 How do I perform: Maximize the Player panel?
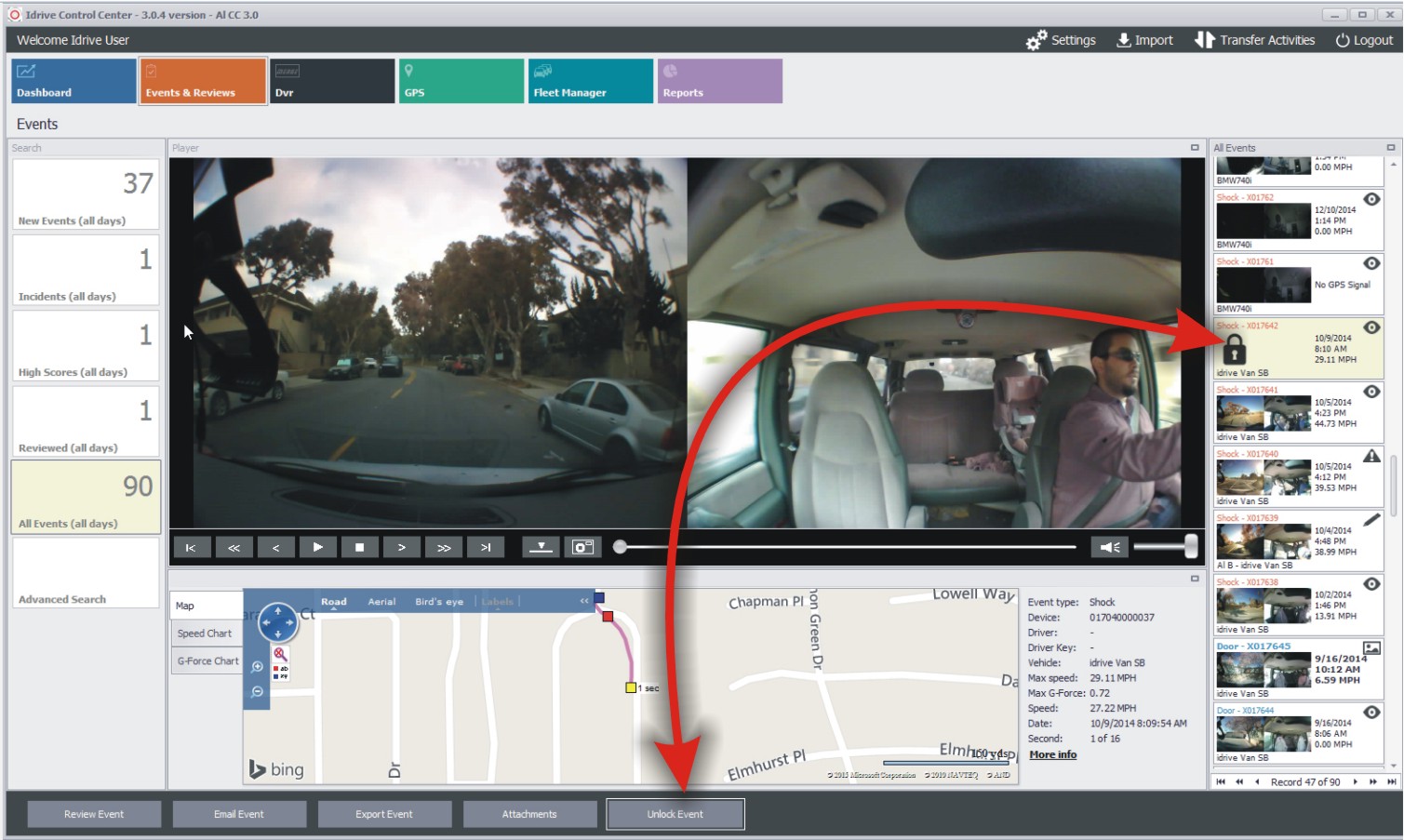(1195, 148)
